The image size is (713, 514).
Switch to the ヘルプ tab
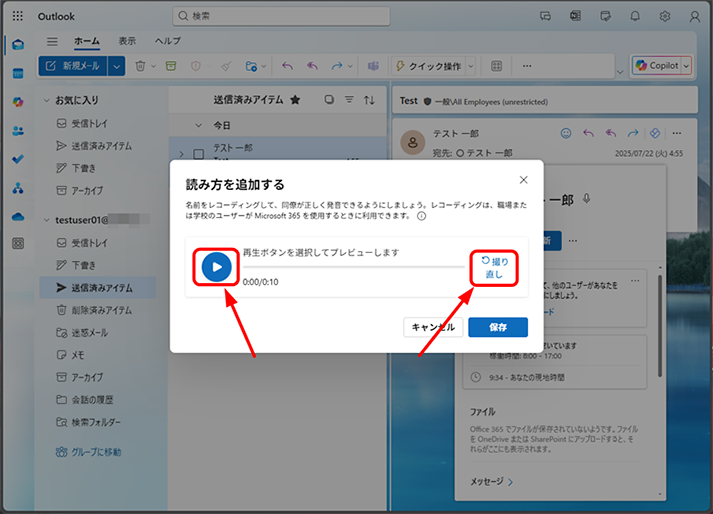point(168,41)
